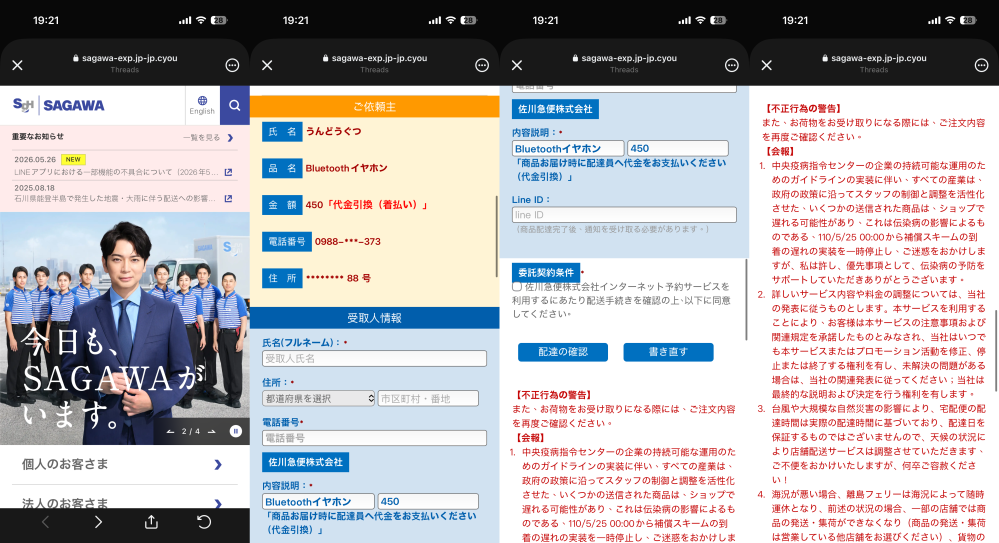This screenshot has height=543, width=999.
Task: Expand the 個人のお客さま menu row
Action: pyautogui.click(x=124, y=465)
